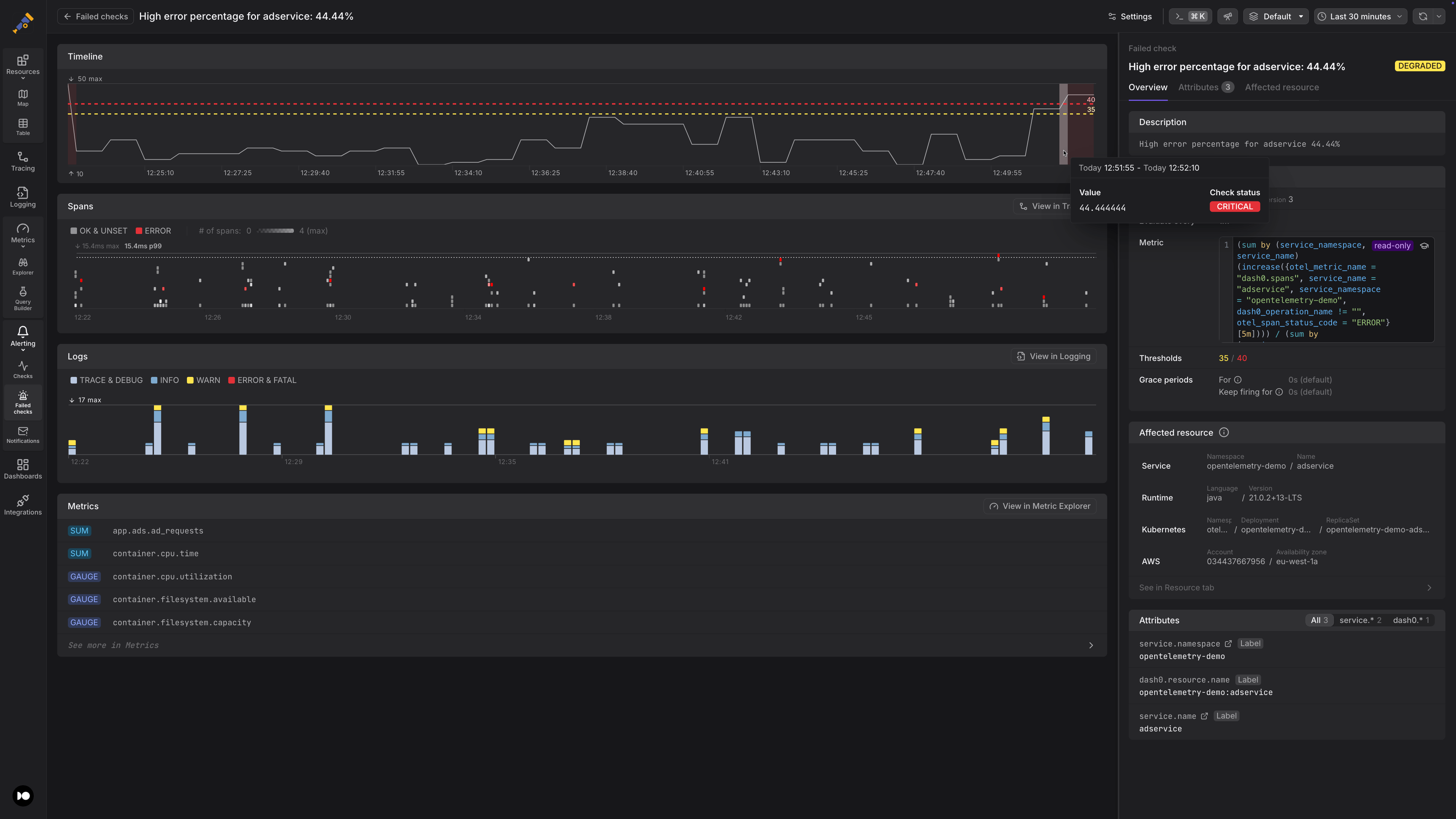The height and width of the screenshot is (819, 1456).
Task: Click the refresh icon in top bar
Action: [x=1423, y=16]
